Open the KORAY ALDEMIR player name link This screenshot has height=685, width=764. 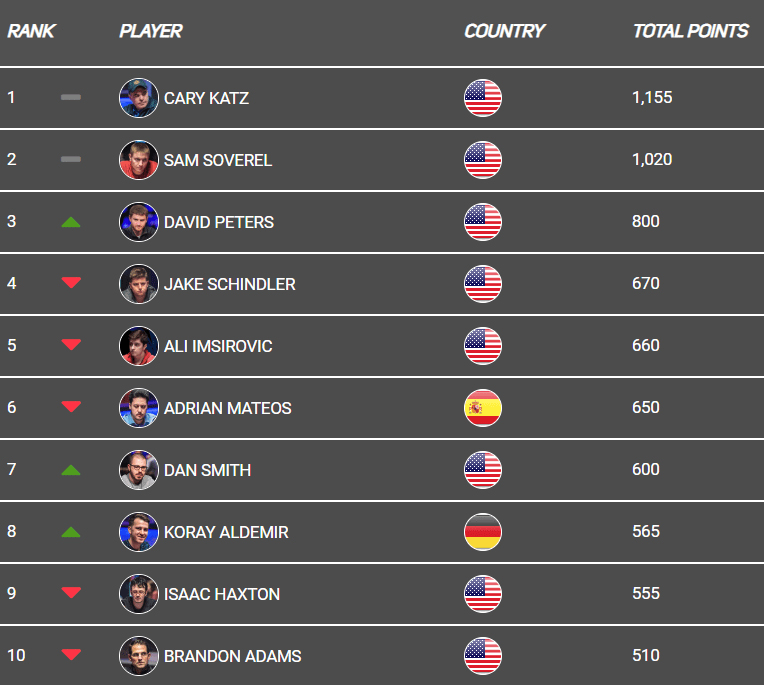(x=226, y=532)
